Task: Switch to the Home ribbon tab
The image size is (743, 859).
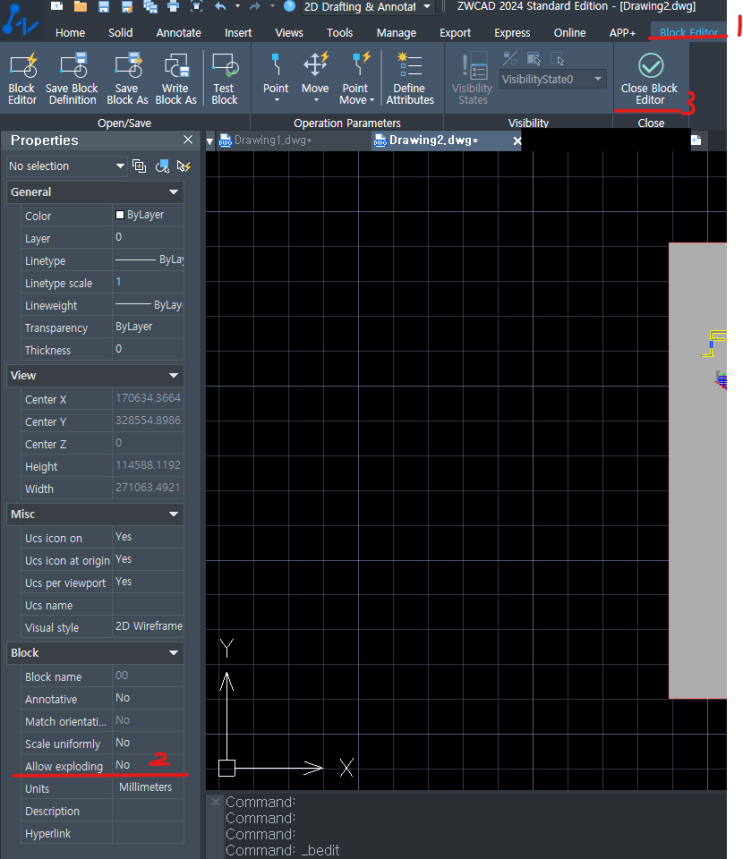Action: pos(70,33)
